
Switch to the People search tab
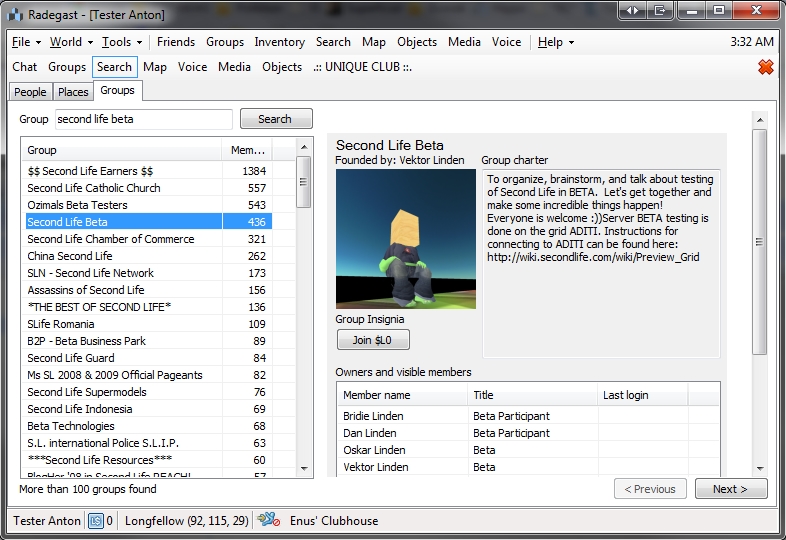pos(30,92)
